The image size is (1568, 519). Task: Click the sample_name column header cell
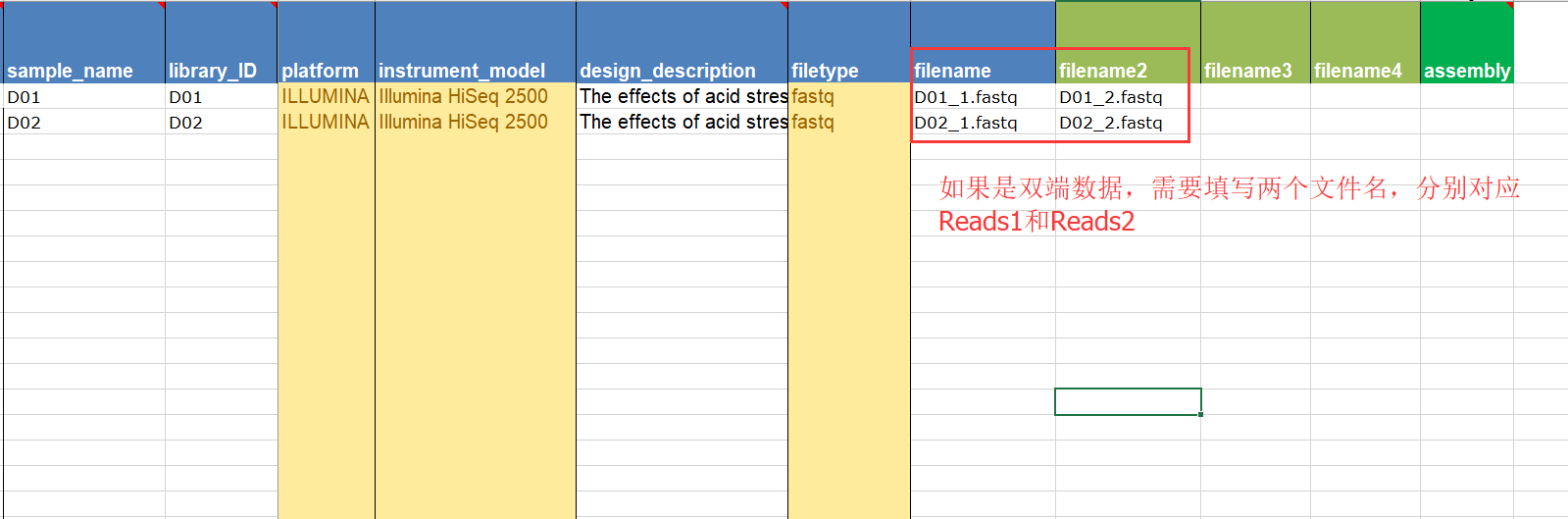(x=83, y=70)
